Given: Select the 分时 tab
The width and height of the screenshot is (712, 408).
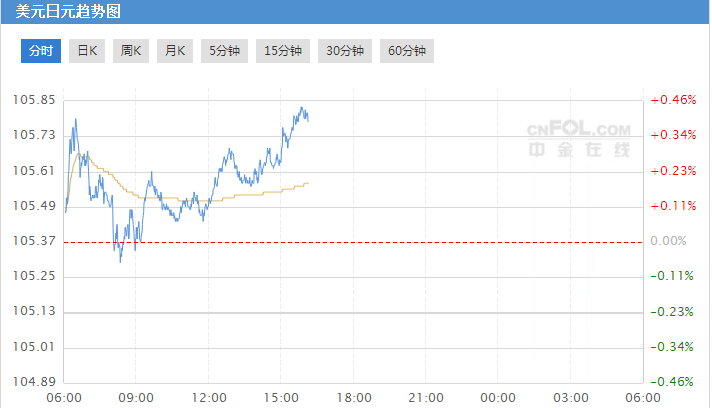Looking at the screenshot, I should [x=41, y=51].
